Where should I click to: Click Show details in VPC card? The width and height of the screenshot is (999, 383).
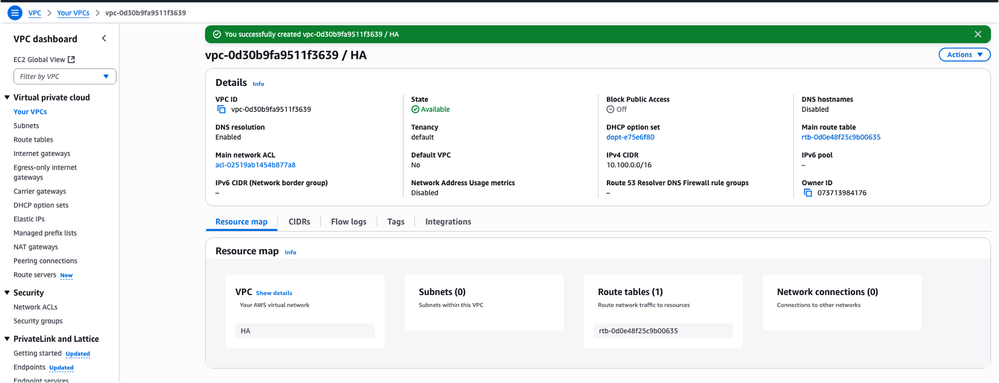[x=274, y=293]
